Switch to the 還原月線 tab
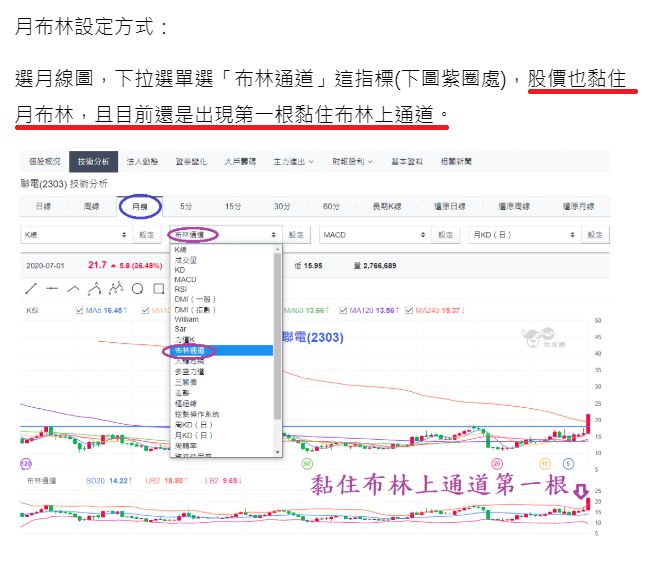 pos(578,206)
